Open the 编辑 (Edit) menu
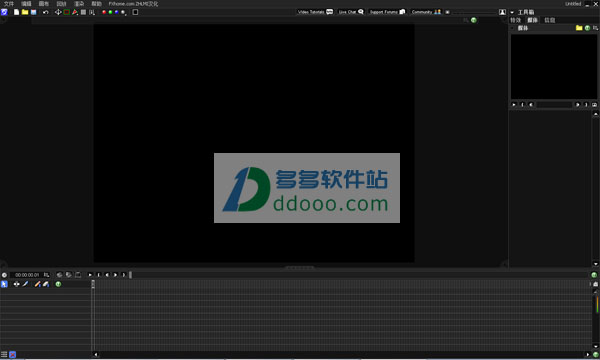Viewport: 600px width, 360px height. click(x=26, y=4)
